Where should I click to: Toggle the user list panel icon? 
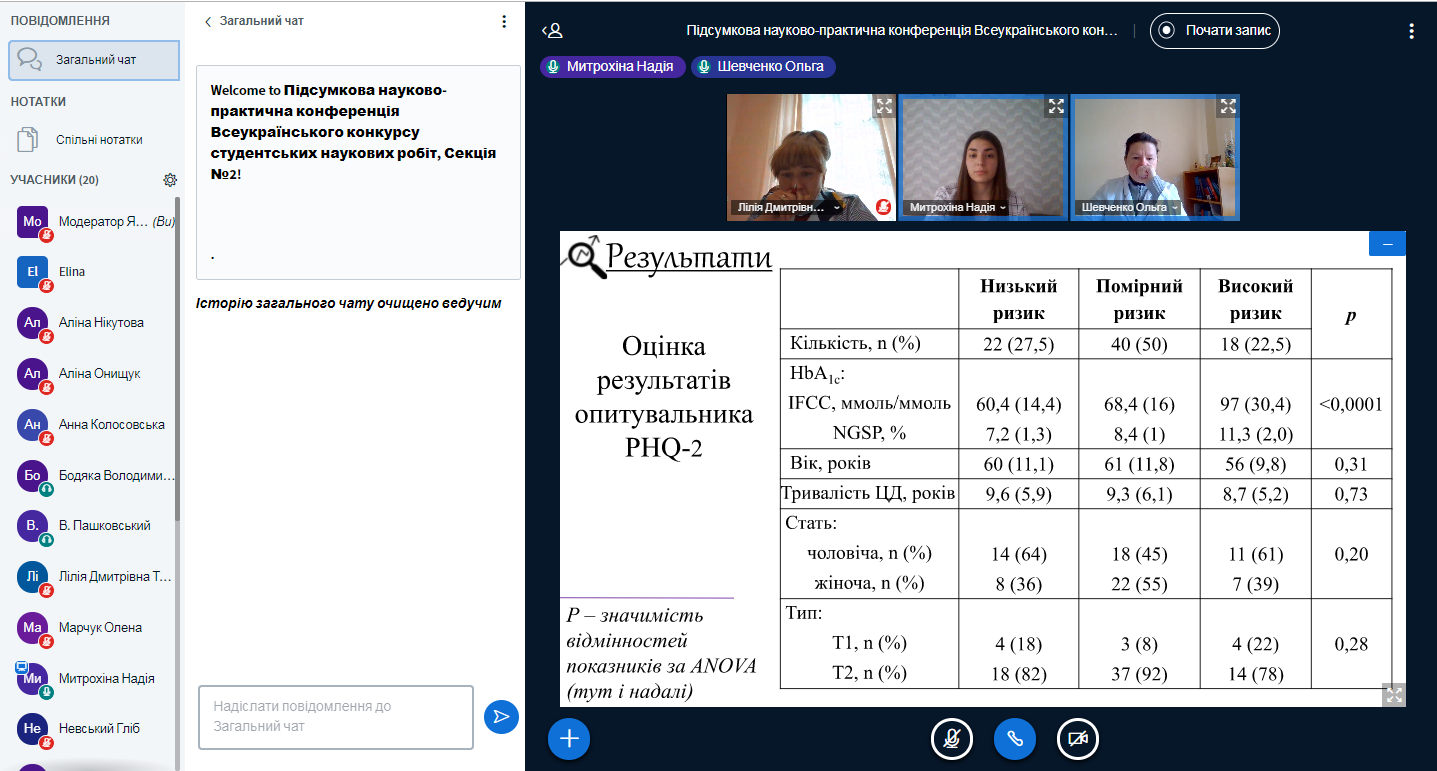tap(552, 30)
